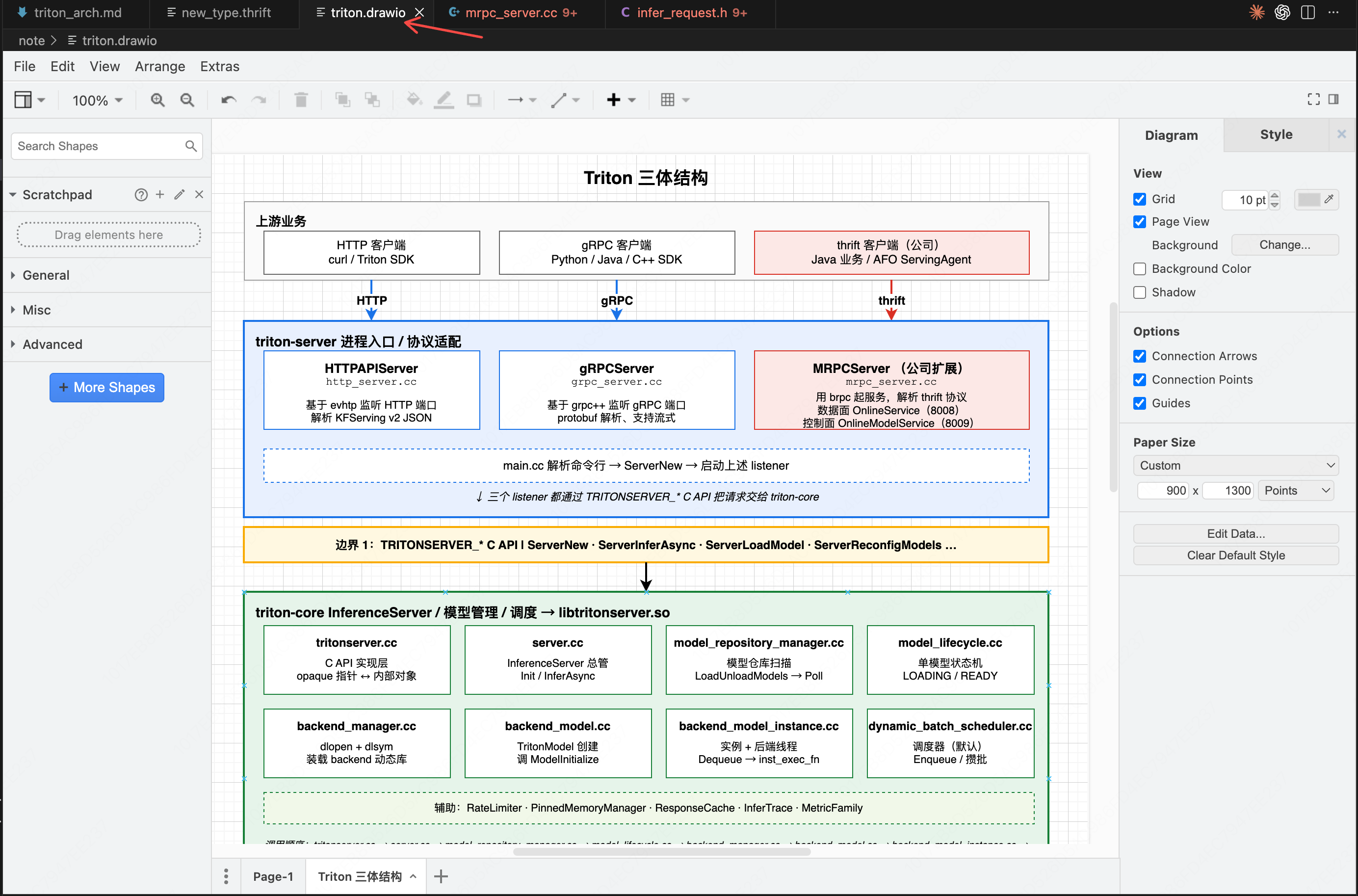The image size is (1358, 896).
Task: Collapse the Scratchpad section
Action: pos(13,195)
